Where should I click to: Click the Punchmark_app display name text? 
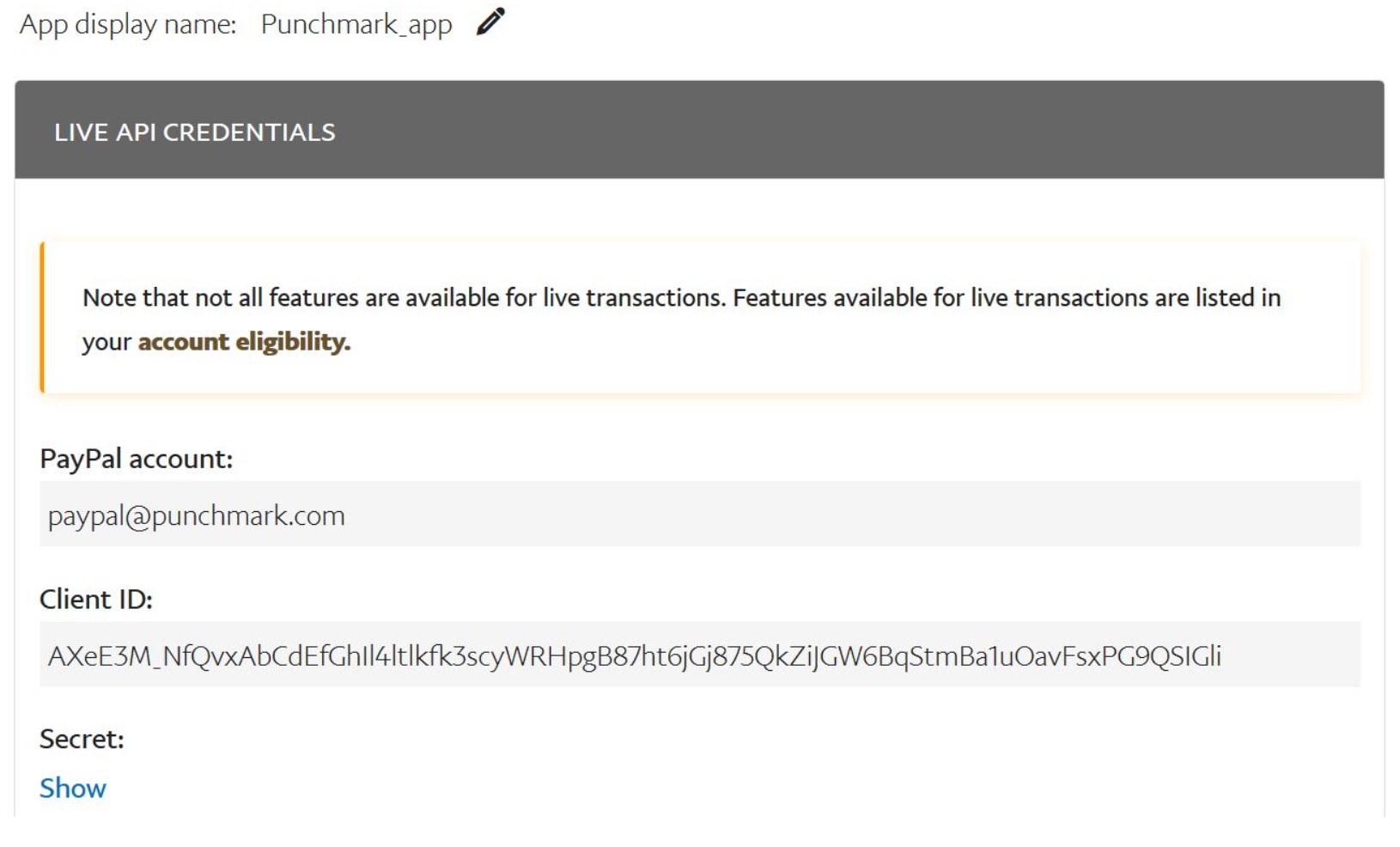point(356,24)
